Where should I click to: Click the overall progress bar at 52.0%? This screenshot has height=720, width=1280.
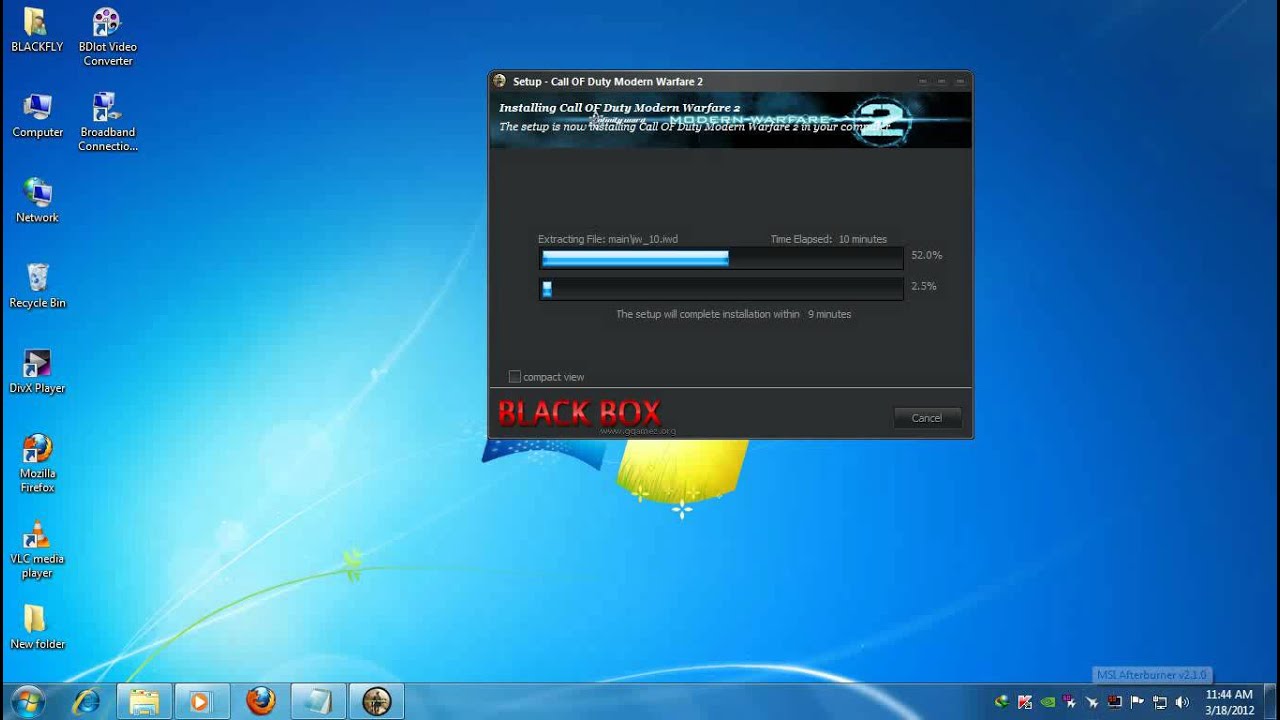721,258
